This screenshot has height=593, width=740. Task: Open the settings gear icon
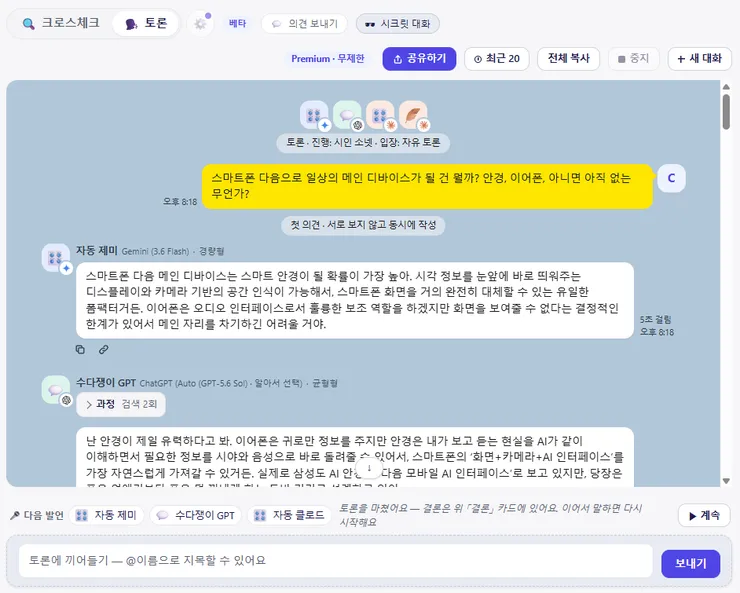(x=200, y=24)
